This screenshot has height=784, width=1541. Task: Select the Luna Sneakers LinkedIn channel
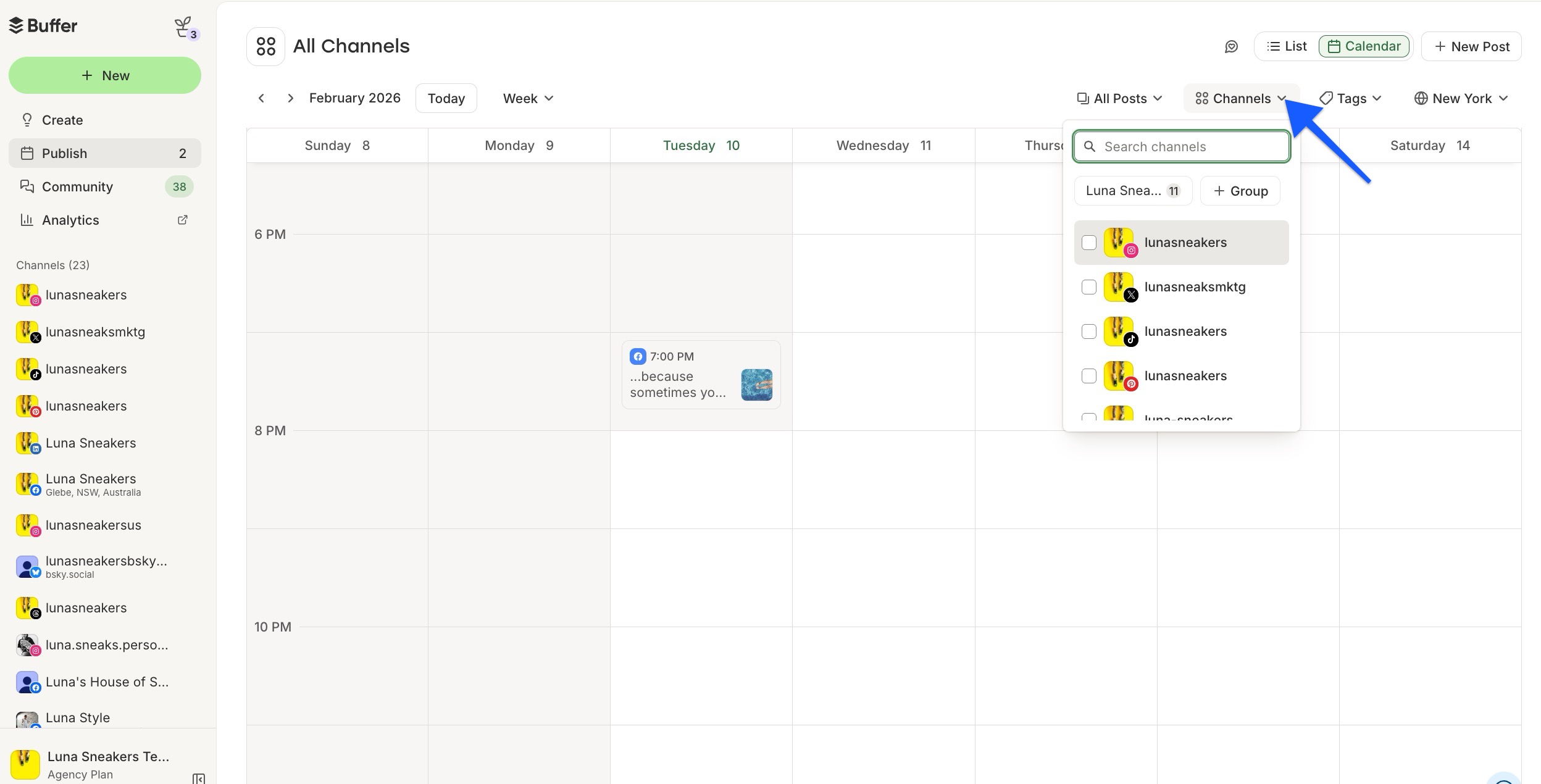[105, 443]
